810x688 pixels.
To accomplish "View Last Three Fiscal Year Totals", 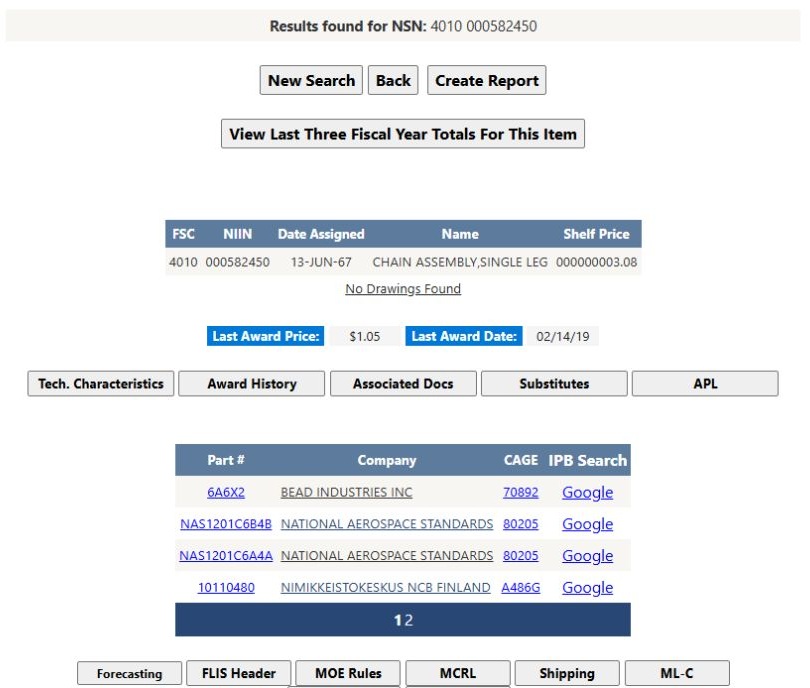I will (x=403, y=134).
